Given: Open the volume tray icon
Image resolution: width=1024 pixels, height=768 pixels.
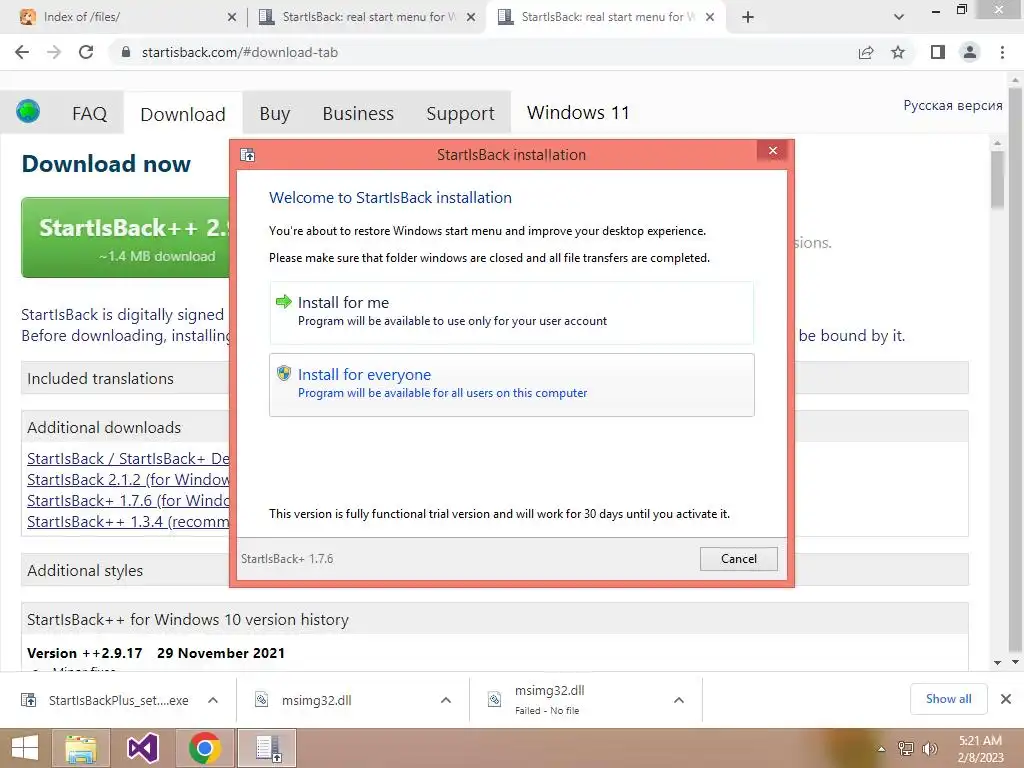Looking at the screenshot, I should [x=929, y=749].
